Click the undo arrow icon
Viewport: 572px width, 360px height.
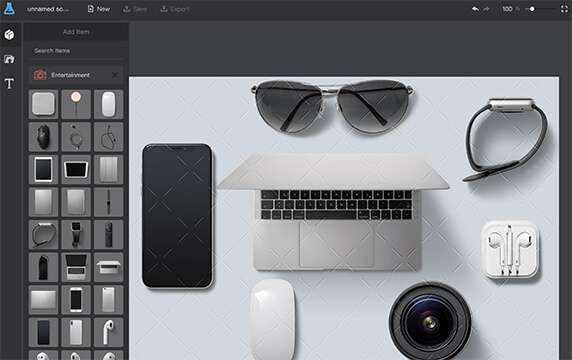tap(475, 9)
